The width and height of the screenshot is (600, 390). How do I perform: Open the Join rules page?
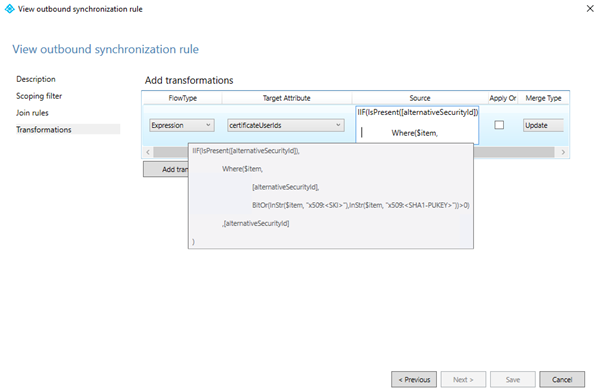pos(32,113)
